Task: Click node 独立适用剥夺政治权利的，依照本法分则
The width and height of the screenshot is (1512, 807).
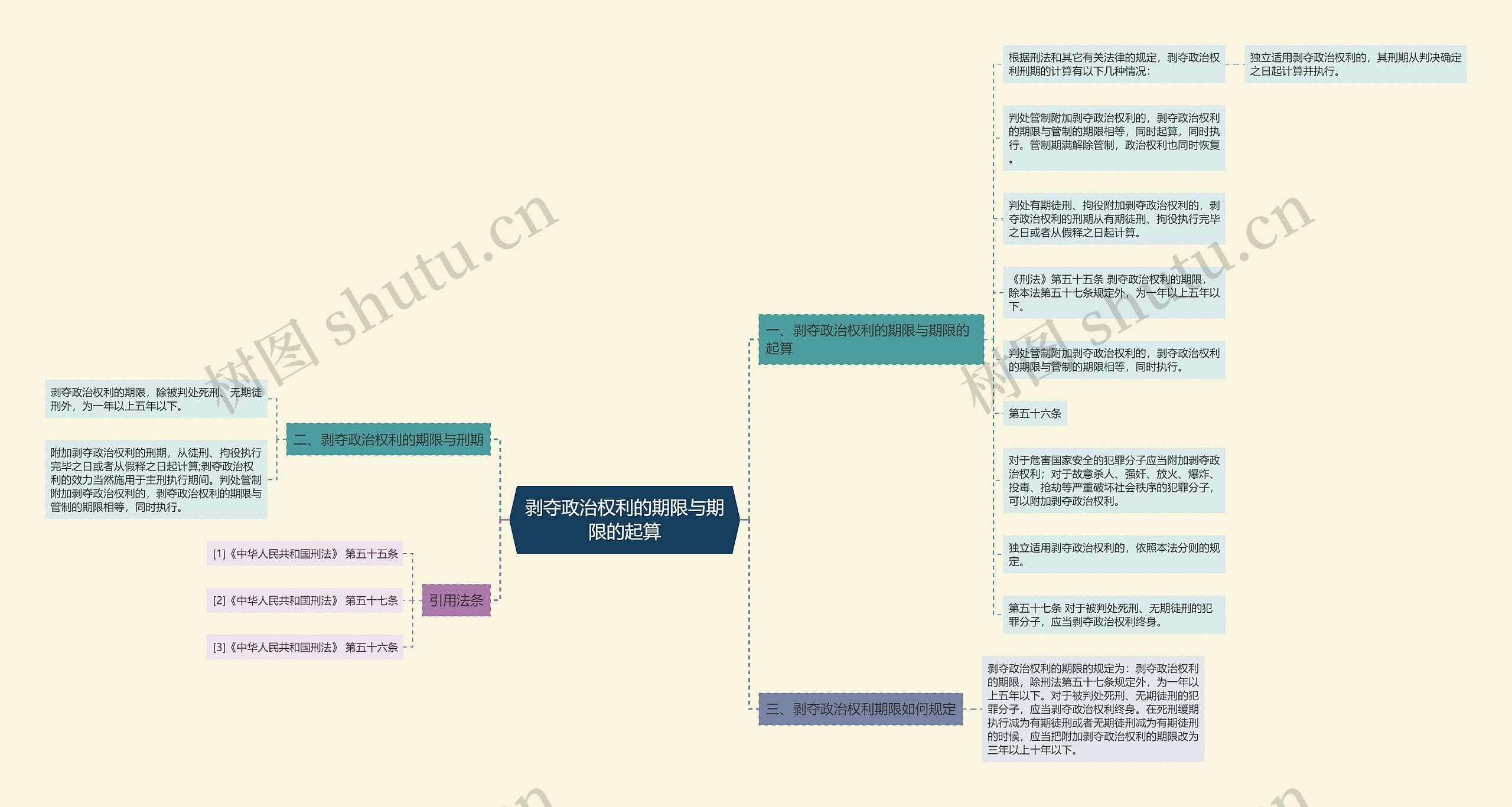Action: point(1113,554)
